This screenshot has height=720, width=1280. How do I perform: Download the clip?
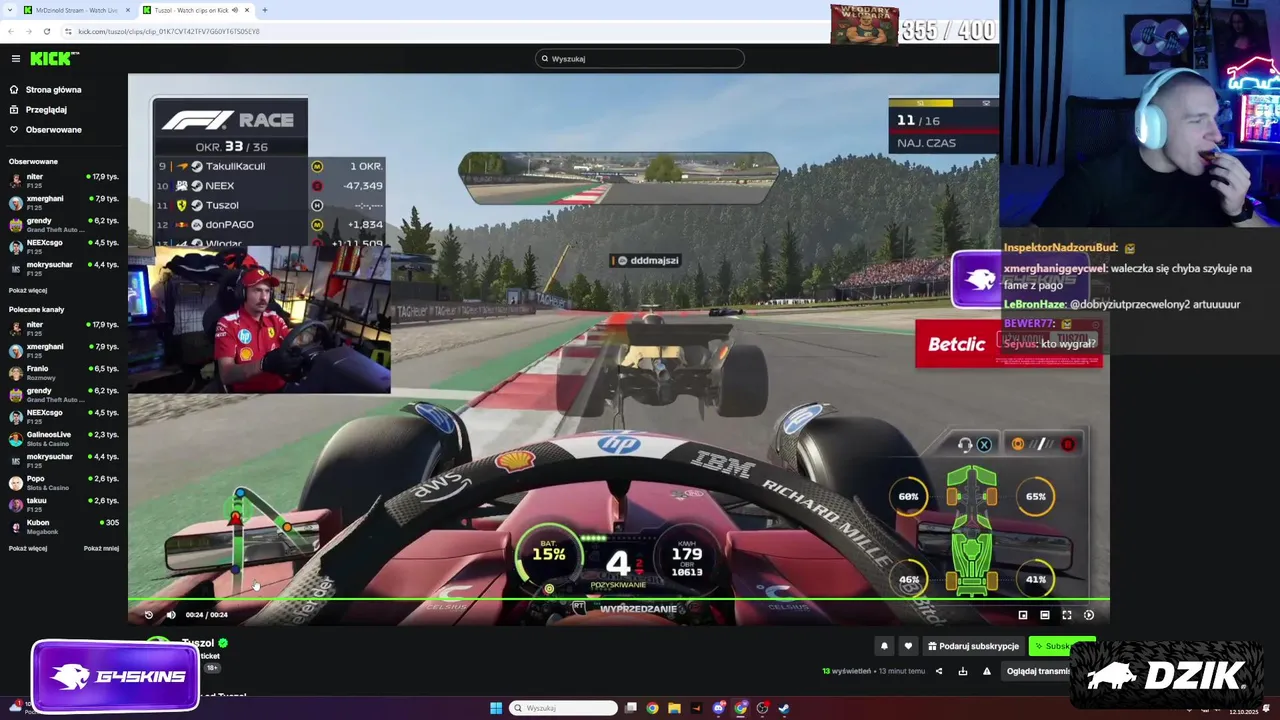[963, 671]
